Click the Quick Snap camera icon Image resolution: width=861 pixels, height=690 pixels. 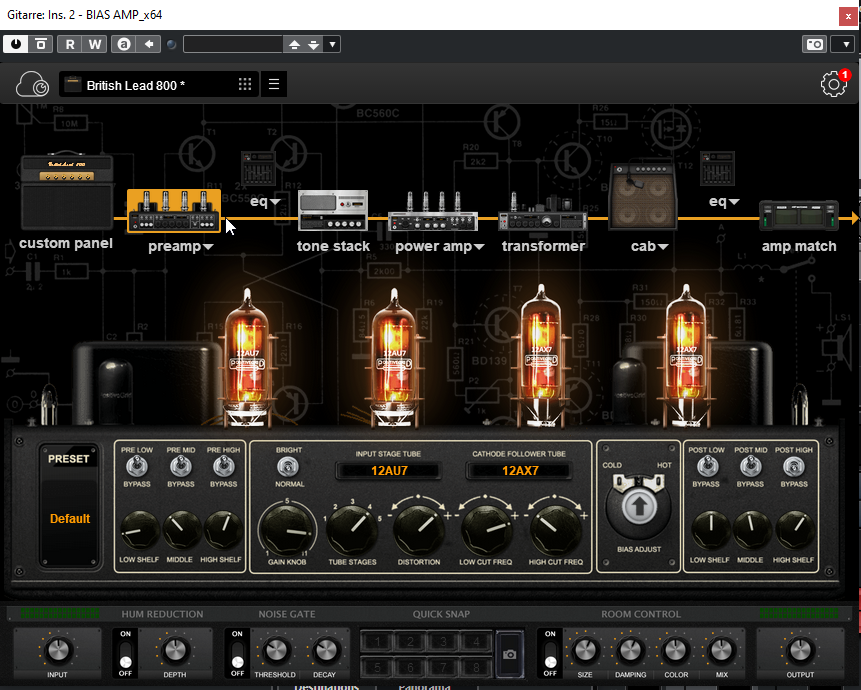[x=509, y=654]
